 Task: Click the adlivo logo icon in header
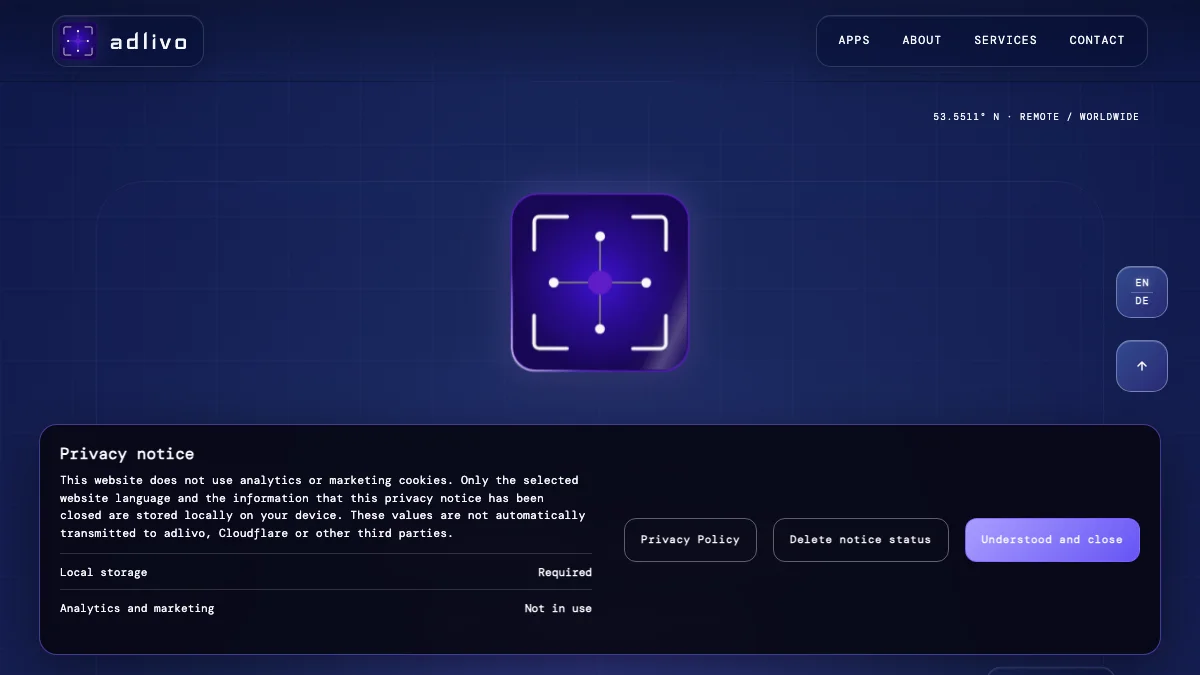[78, 41]
